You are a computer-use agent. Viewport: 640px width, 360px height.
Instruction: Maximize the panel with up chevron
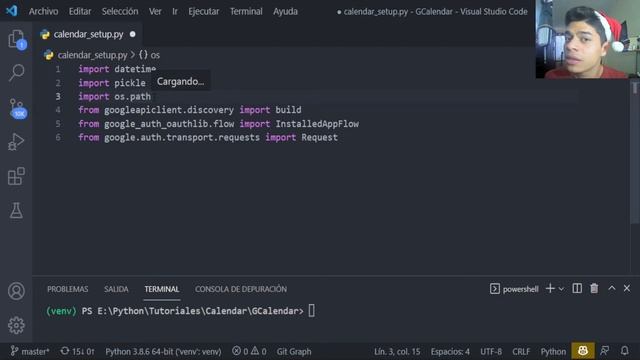click(x=611, y=288)
